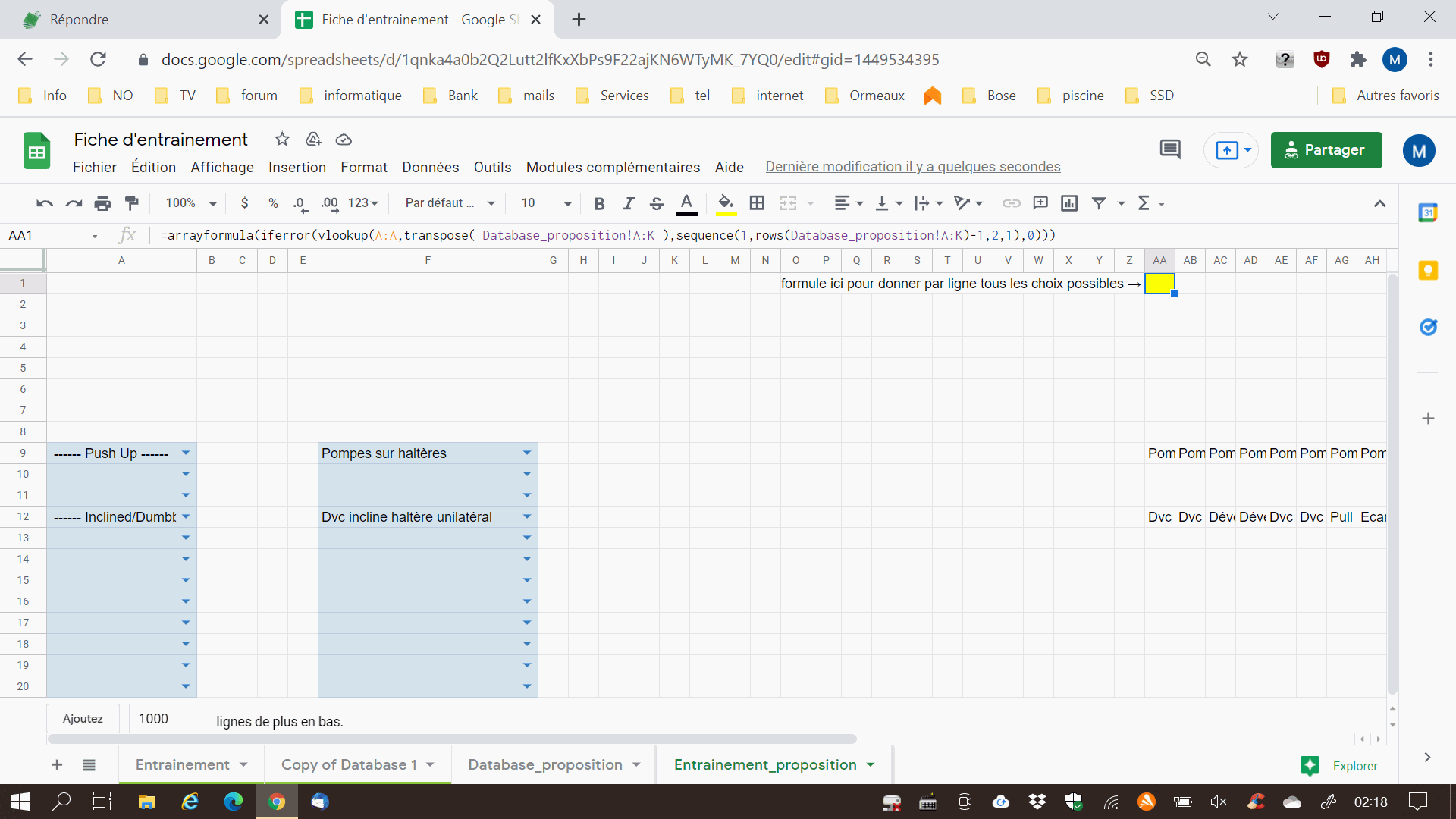Screen dimensions: 1456x819
Task: Click the print icon in toolbar
Action: click(x=102, y=203)
